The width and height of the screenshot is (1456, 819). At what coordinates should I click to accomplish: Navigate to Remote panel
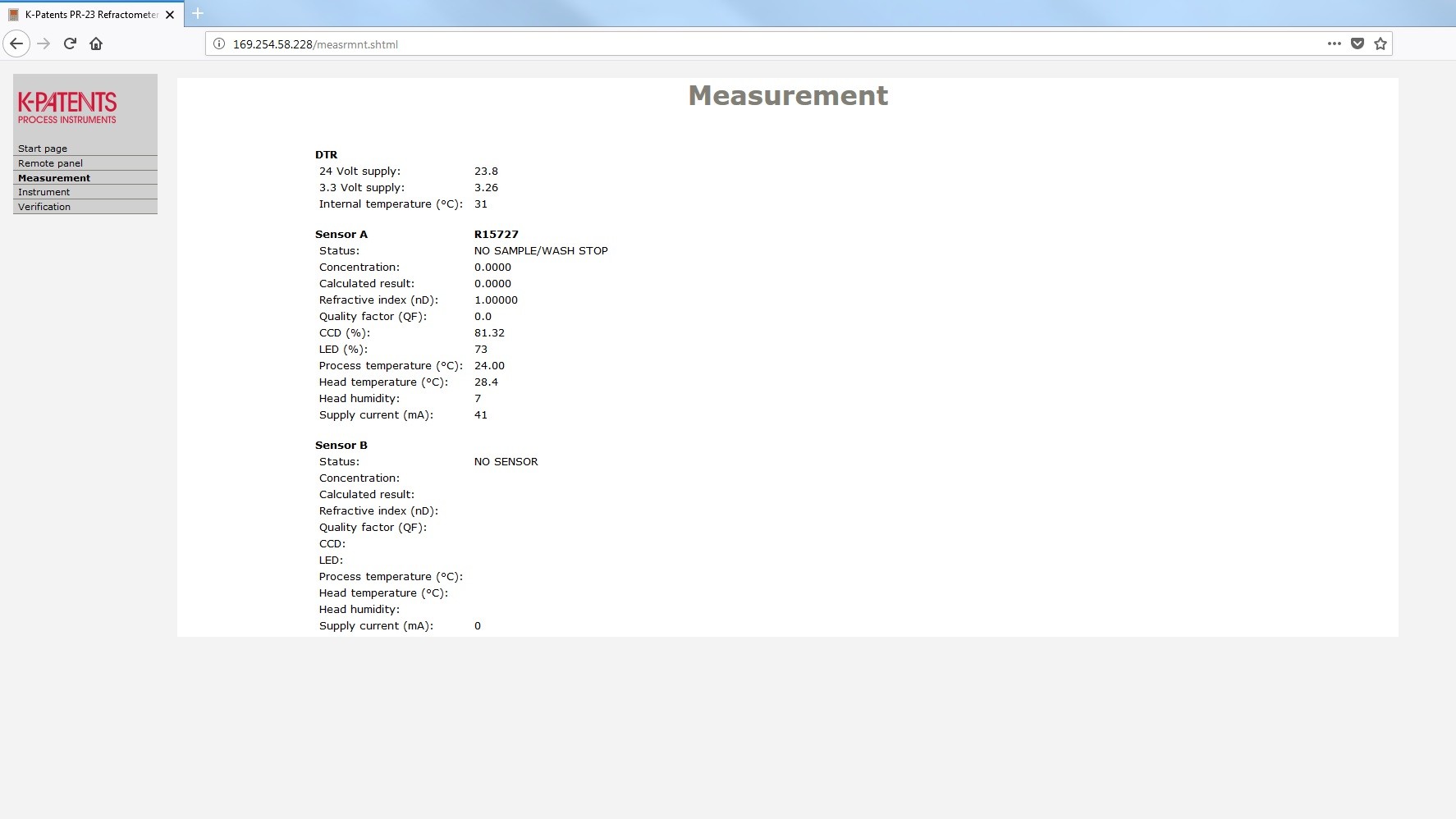[x=50, y=163]
